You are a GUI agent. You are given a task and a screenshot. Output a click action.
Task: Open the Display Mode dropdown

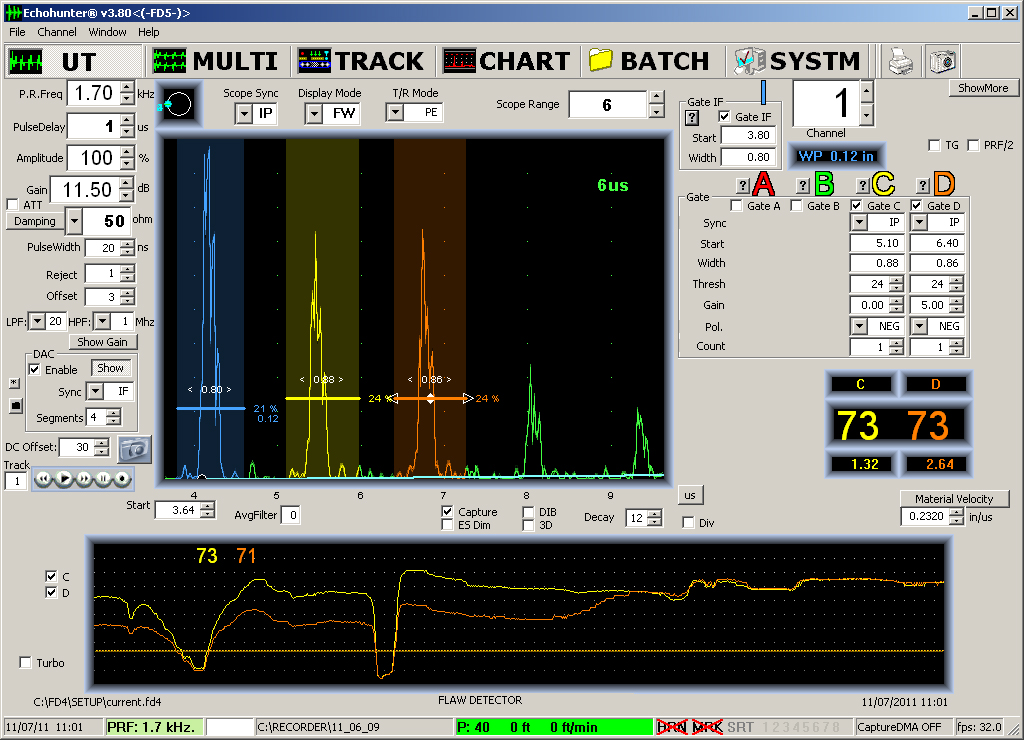(314, 114)
